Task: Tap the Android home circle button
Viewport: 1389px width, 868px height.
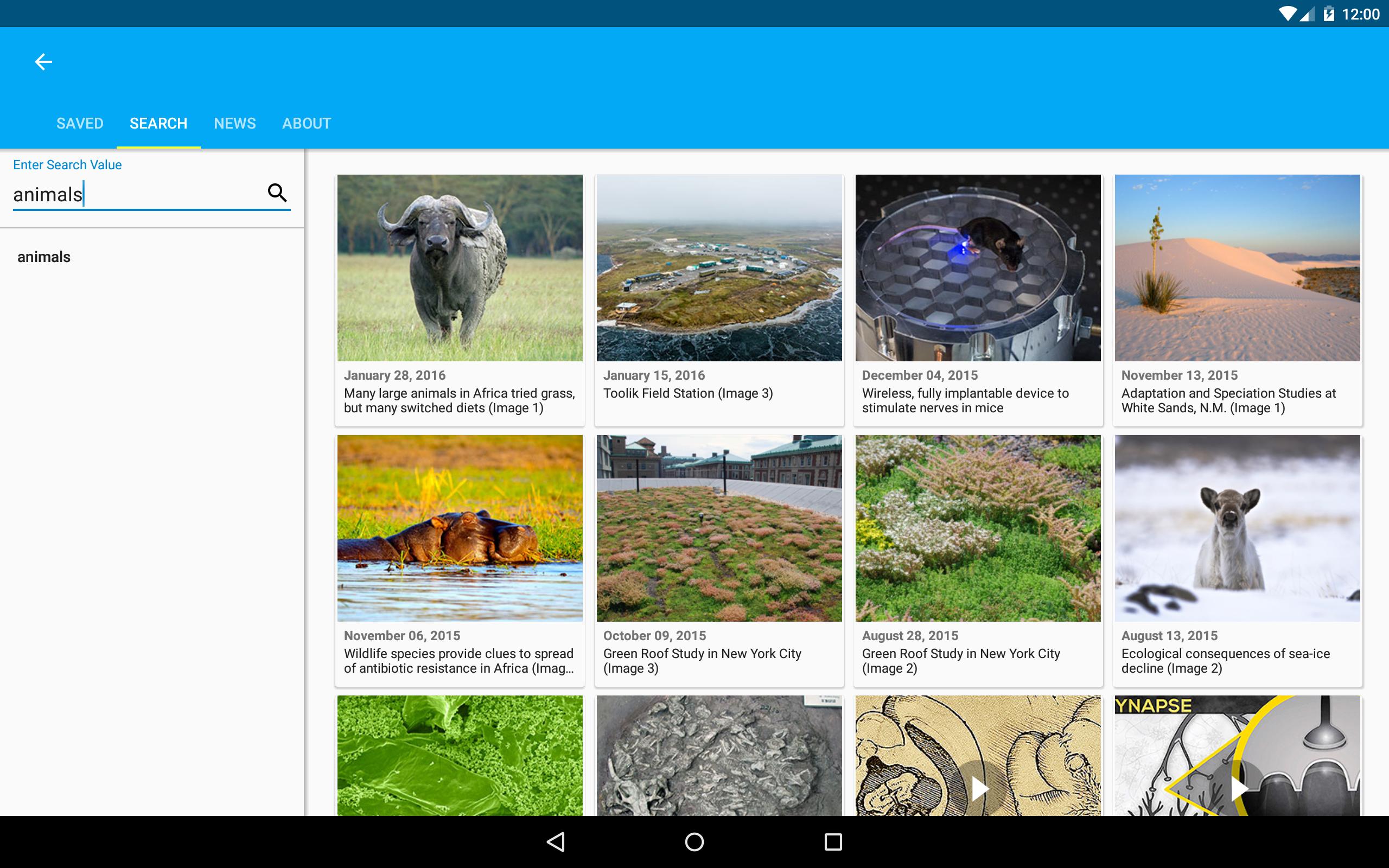Action: coord(694,841)
